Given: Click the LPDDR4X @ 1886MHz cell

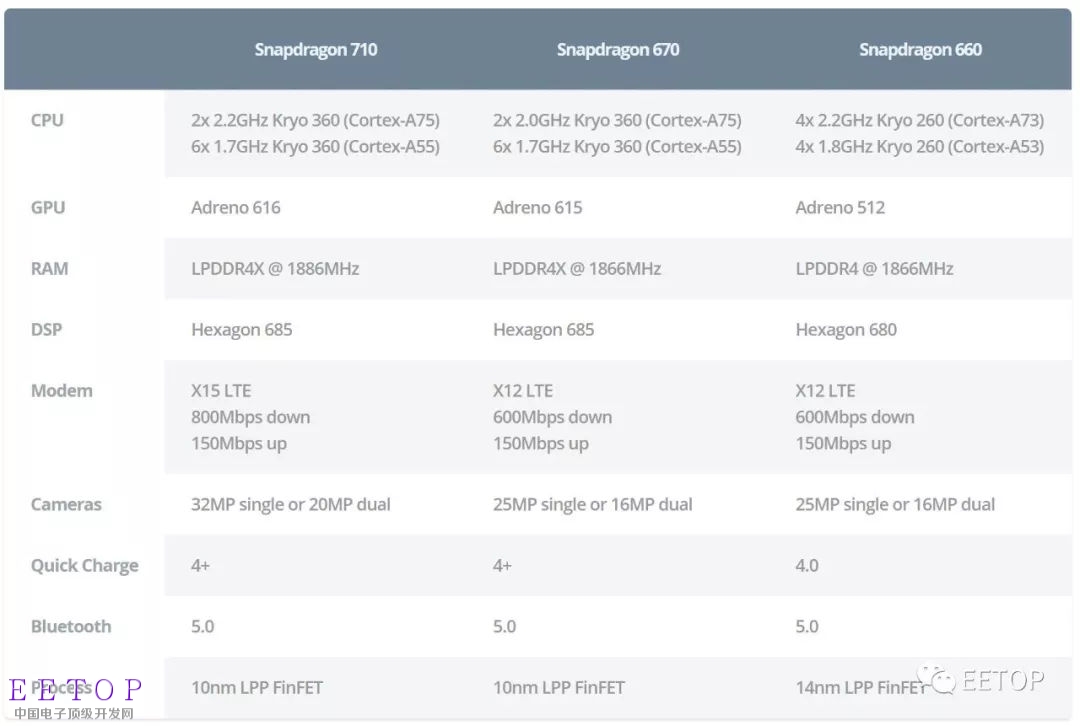Looking at the screenshot, I should (275, 269).
